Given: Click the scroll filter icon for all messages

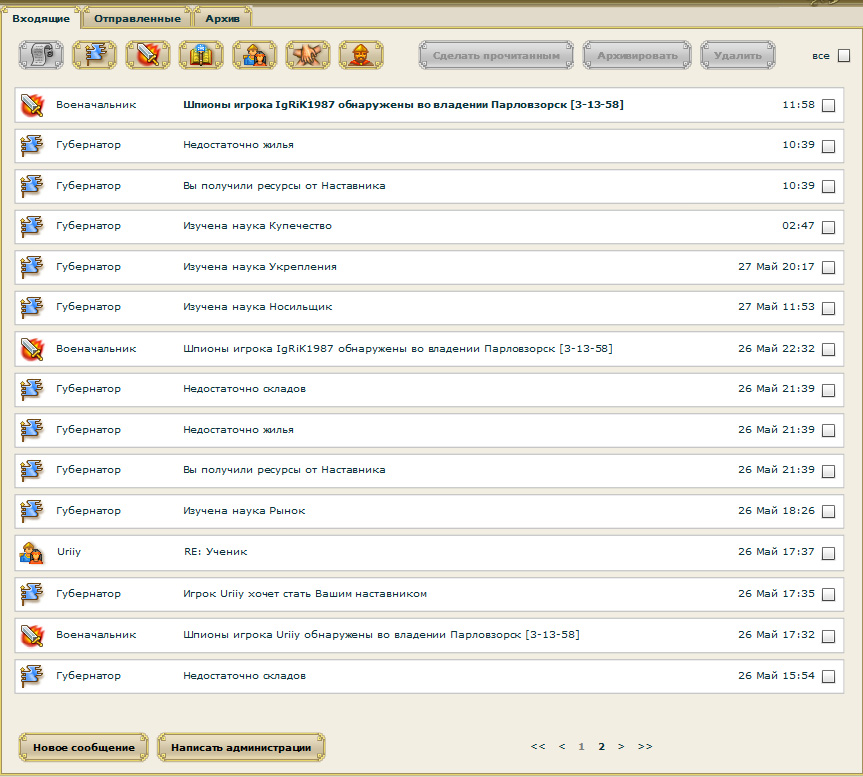Looking at the screenshot, I should tap(41, 55).
